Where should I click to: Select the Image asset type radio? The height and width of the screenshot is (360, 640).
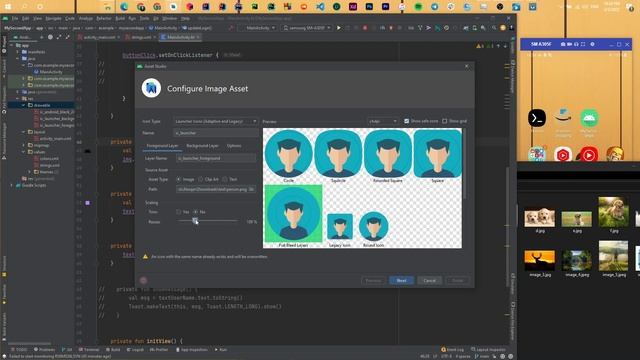pyautogui.click(x=178, y=179)
